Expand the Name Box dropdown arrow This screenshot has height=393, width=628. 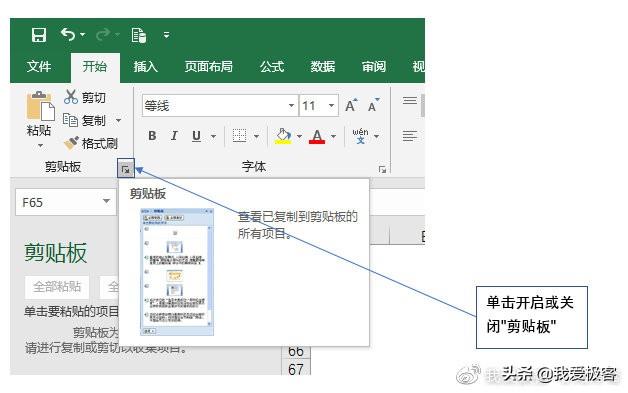[x=106, y=201]
